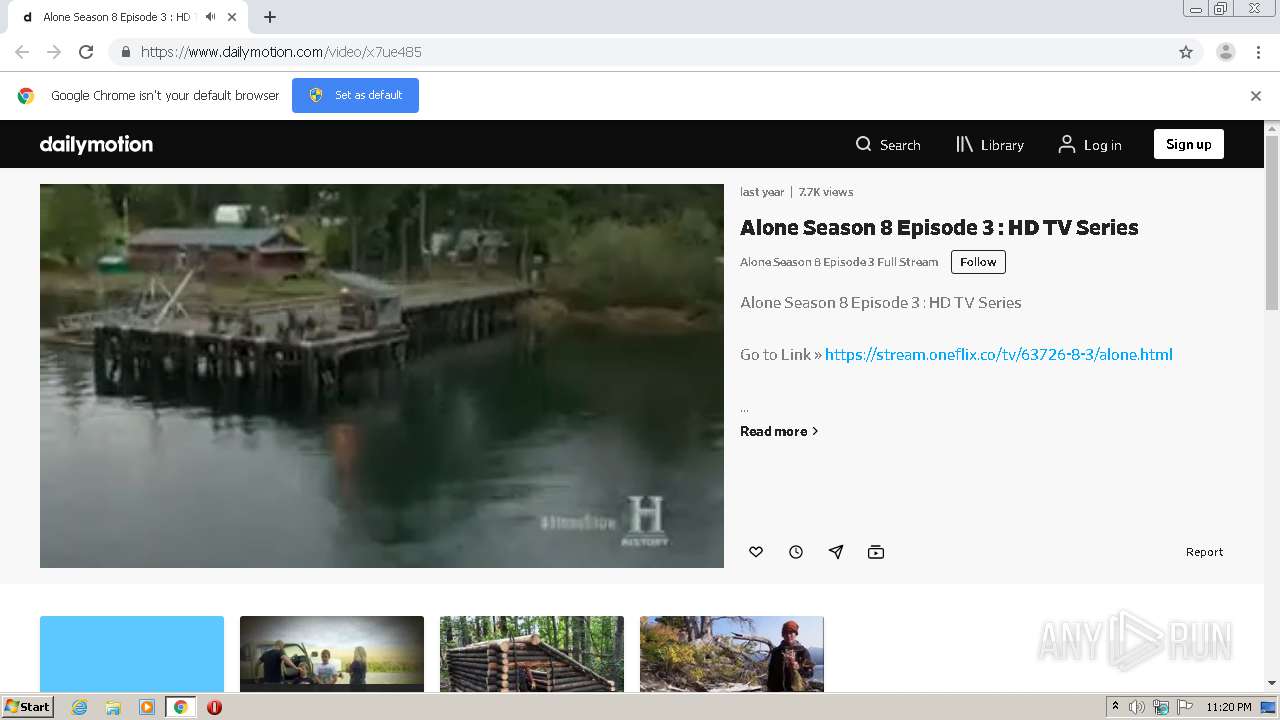
Task: Reload the current page
Action: coord(86,52)
